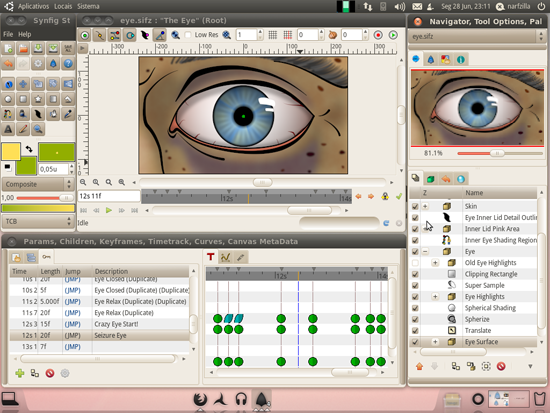This screenshot has width=550, height=413.
Task: Collapse the Eye layer group
Action: [x=425, y=252]
